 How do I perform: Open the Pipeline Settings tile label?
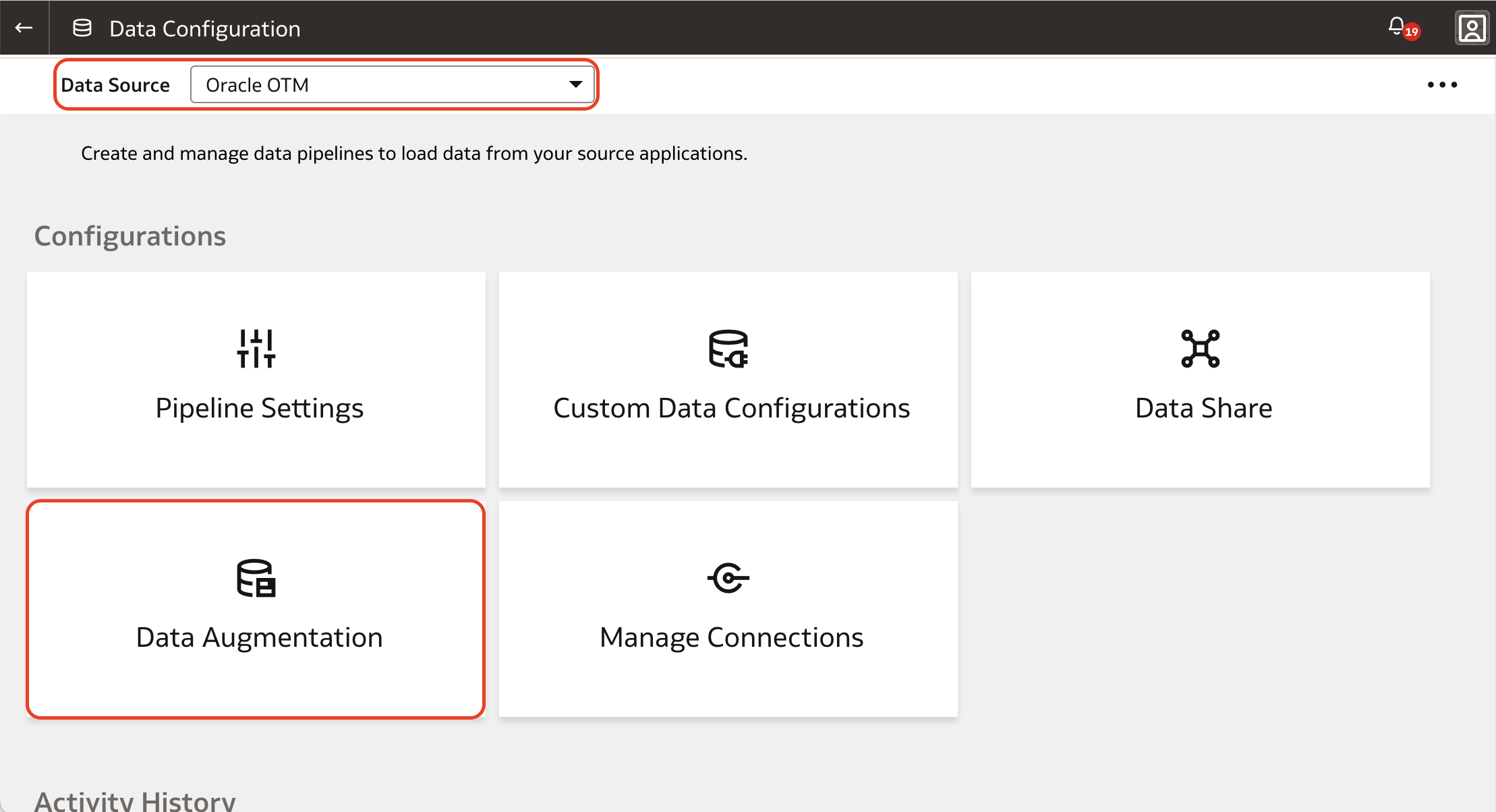point(259,409)
